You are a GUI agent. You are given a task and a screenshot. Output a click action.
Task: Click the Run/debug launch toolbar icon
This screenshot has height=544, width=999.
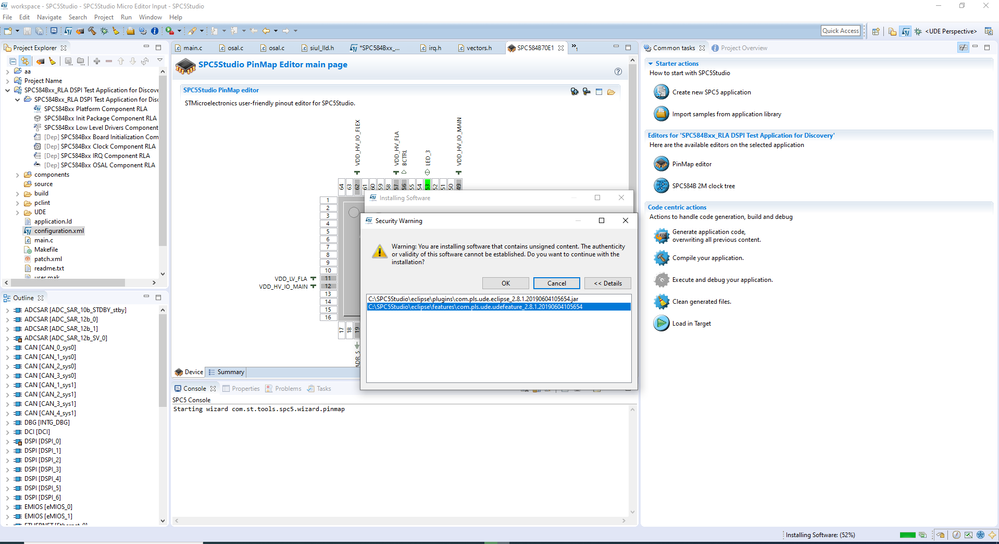169,31
